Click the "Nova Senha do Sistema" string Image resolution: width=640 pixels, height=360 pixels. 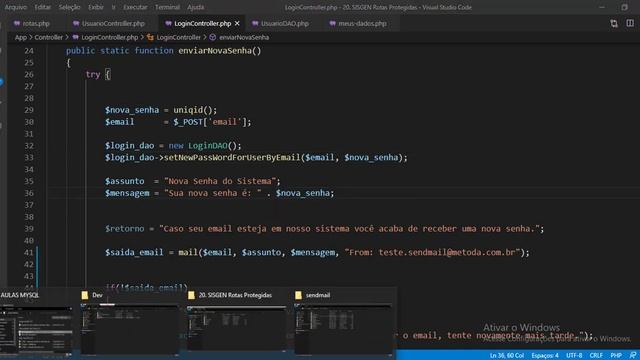(220, 181)
